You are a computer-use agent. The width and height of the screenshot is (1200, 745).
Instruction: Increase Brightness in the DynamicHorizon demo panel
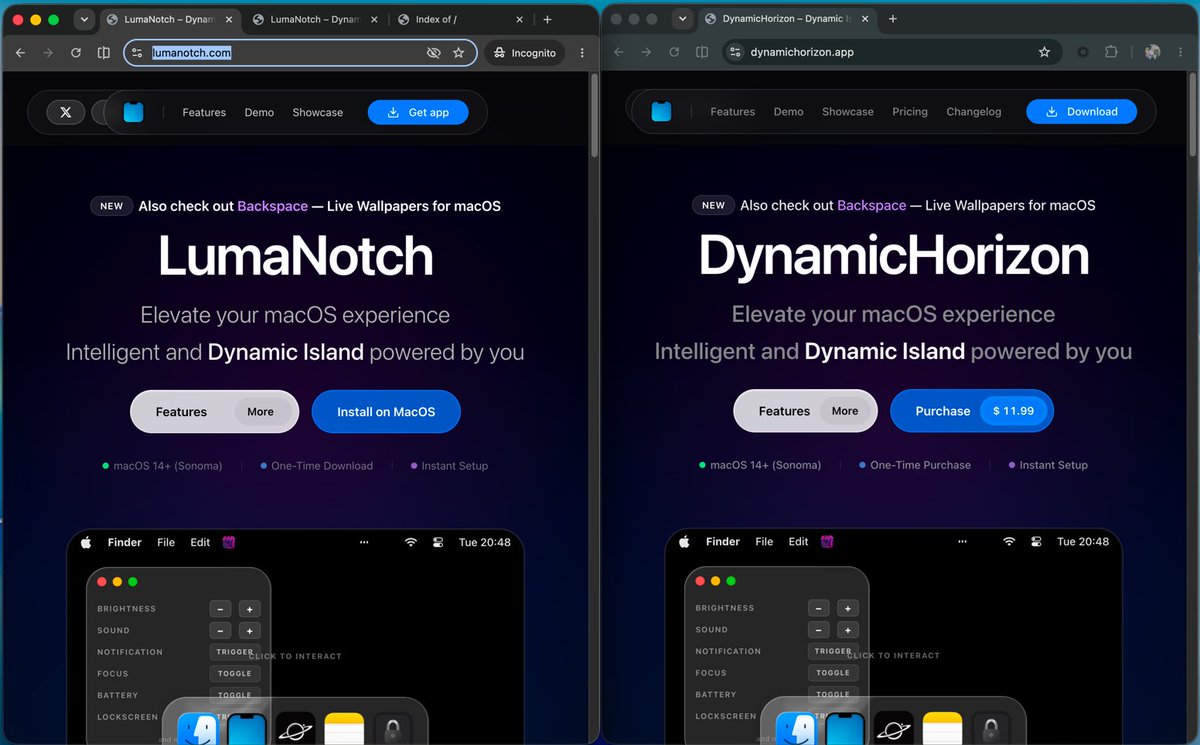(847, 608)
